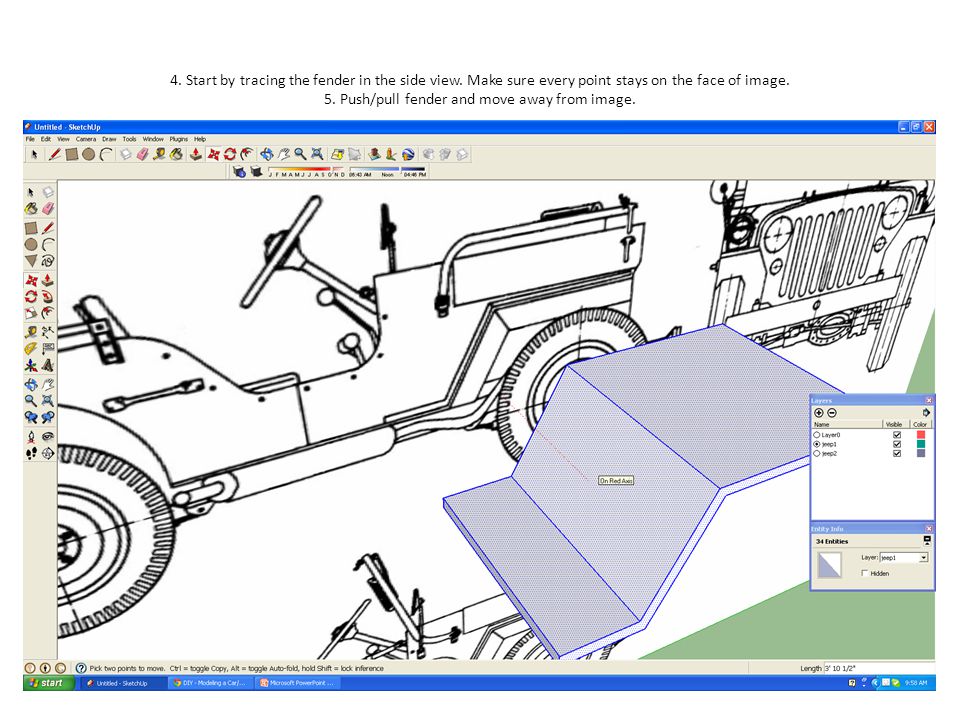Screen dimensions: 960x720
Task: Activate the Walk footprints tool
Action: point(31,454)
